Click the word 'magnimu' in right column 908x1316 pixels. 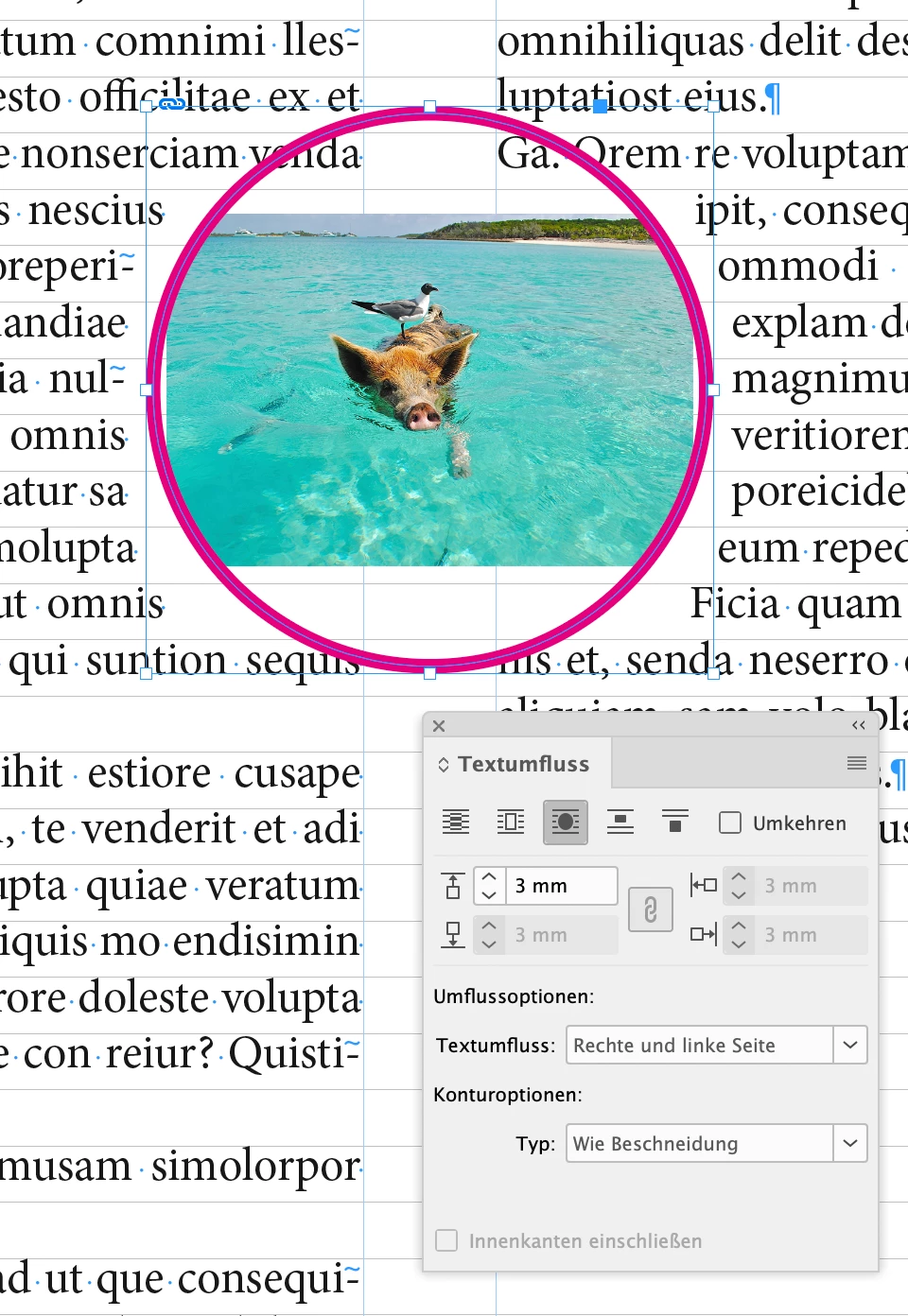pyautogui.click(x=819, y=379)
